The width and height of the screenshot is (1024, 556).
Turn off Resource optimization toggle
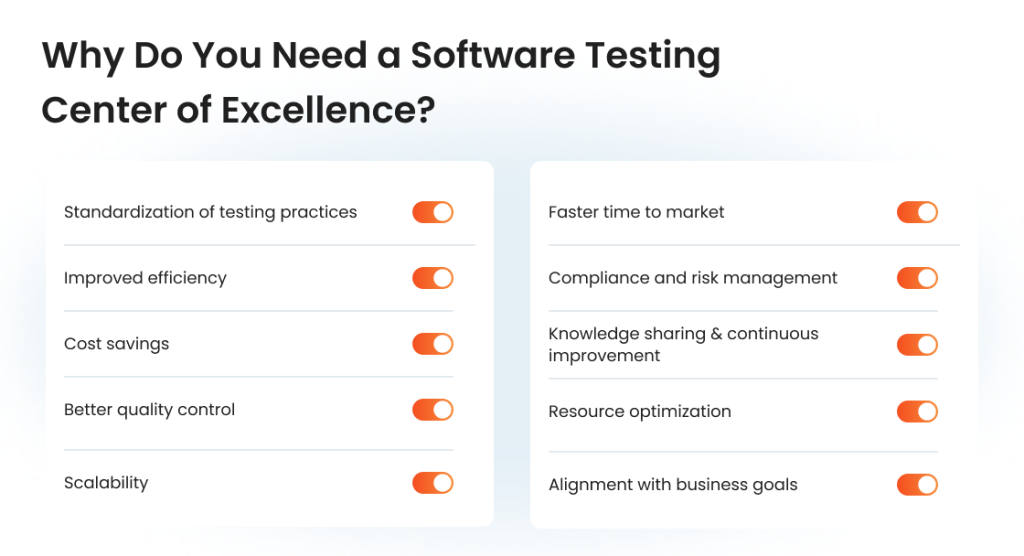(917, 412)
